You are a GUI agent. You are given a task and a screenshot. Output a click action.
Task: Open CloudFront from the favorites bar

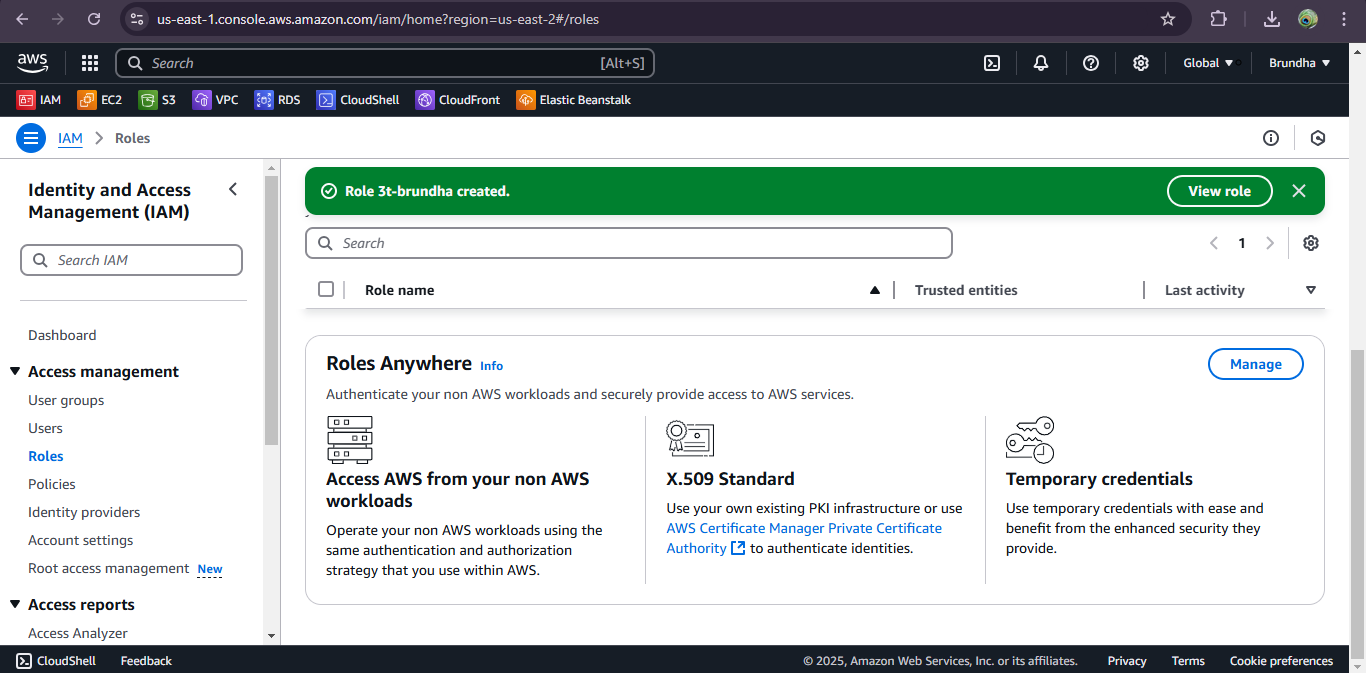click(x=458, y=100)
